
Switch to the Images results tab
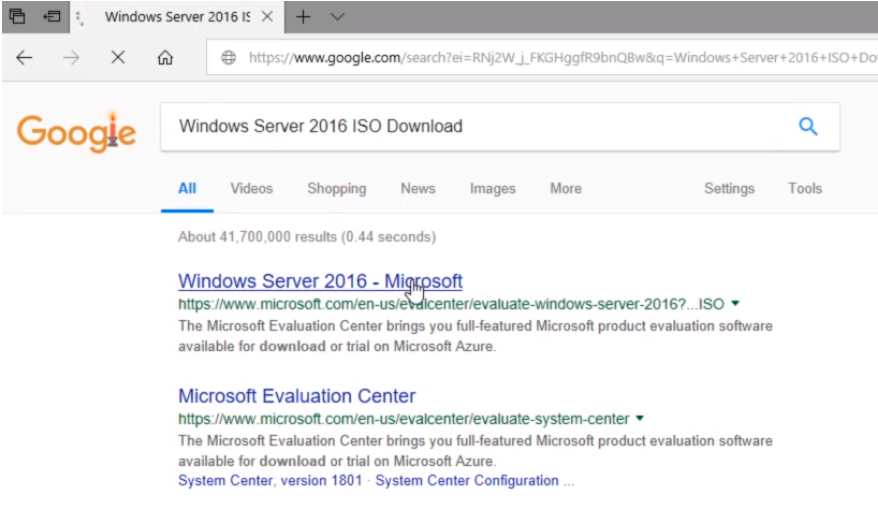pyautogui.click(x=492, y=189)
